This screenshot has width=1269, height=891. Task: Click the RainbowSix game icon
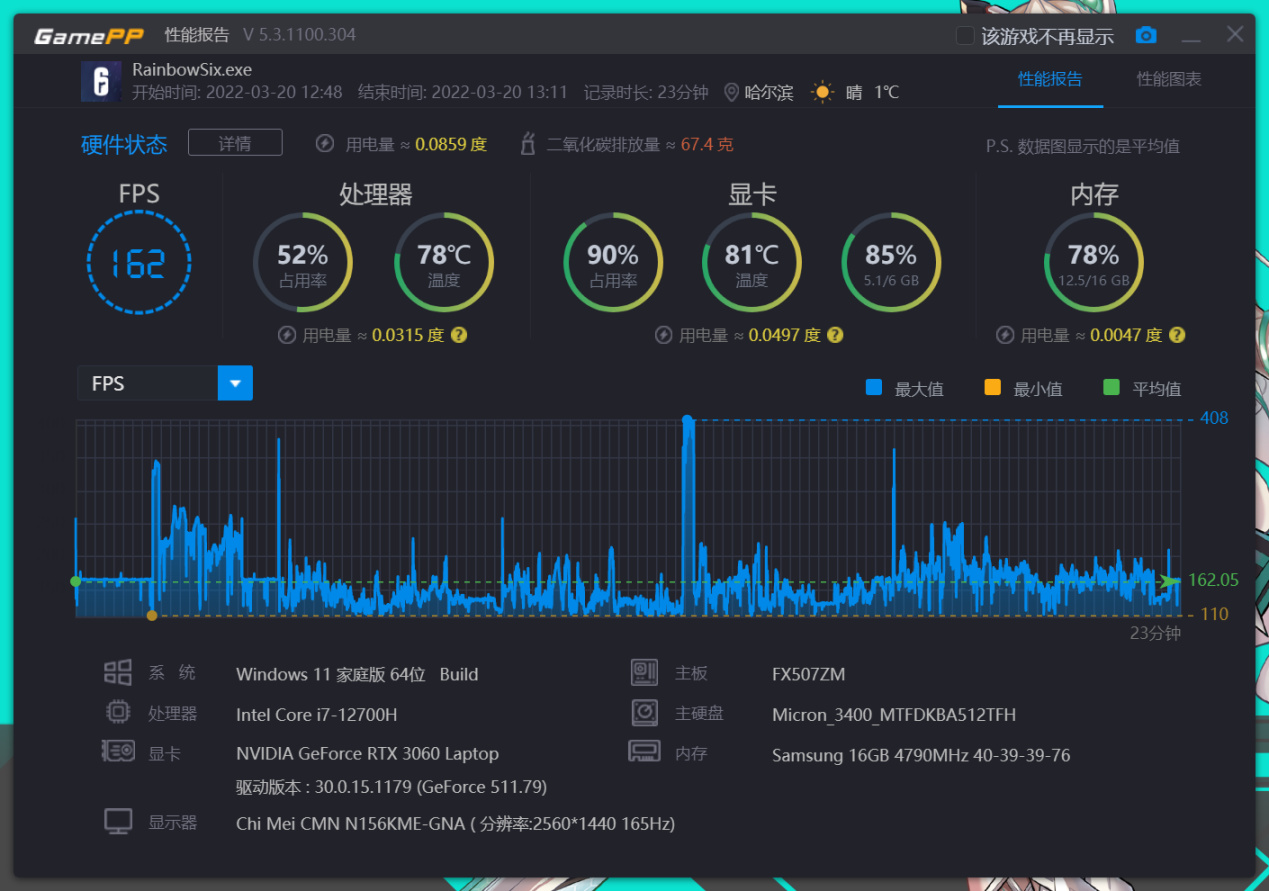pos(101,81)
